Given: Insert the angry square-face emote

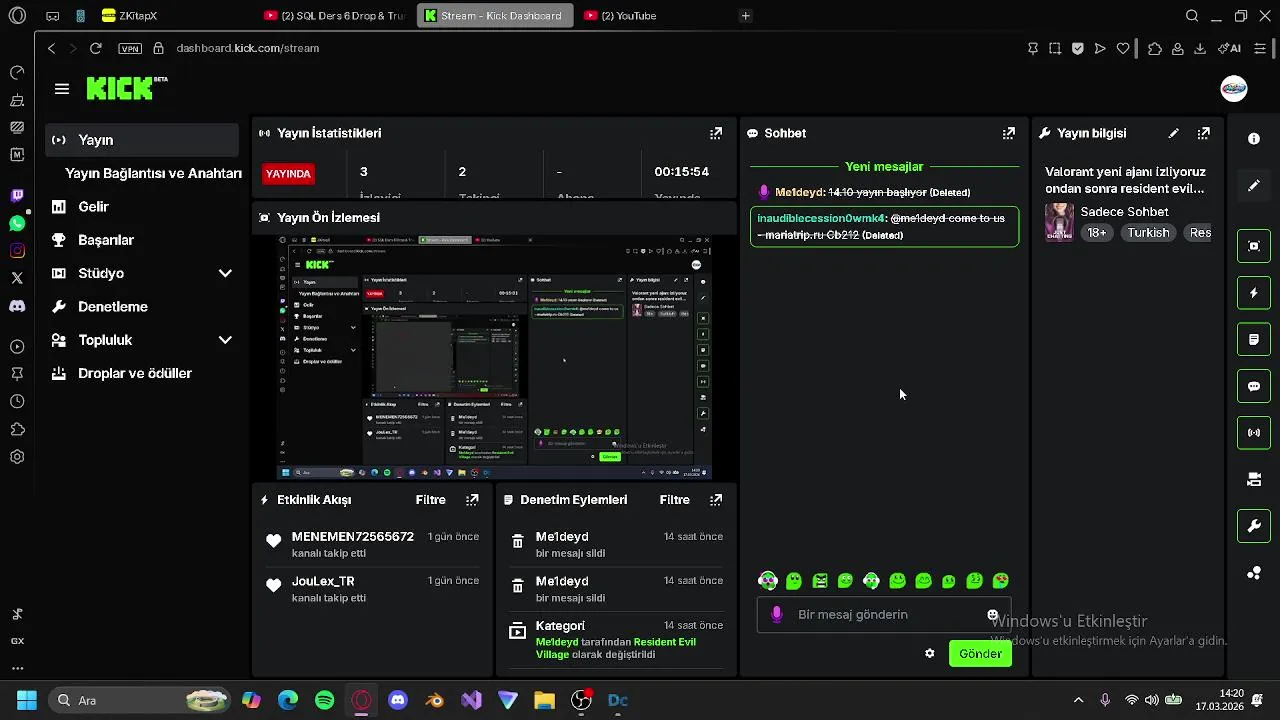Looking at the screenshot, I should click(820, 581).
